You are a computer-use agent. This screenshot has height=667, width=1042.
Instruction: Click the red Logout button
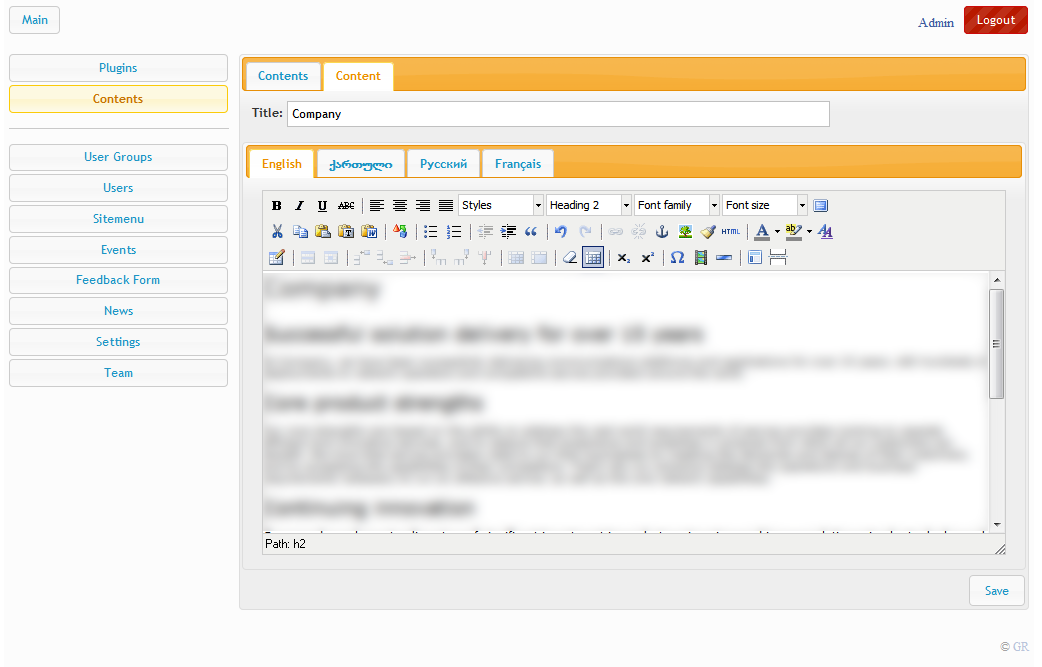coord(995,20)
